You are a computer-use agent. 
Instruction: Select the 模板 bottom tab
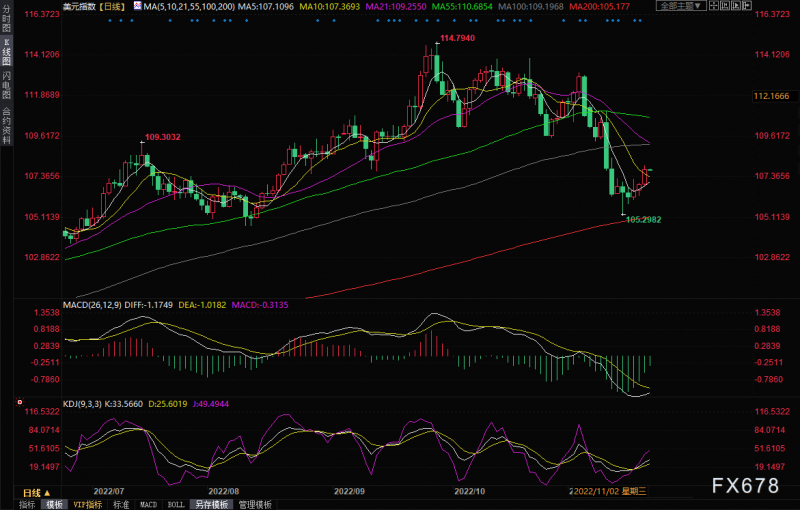click(54, 504)
